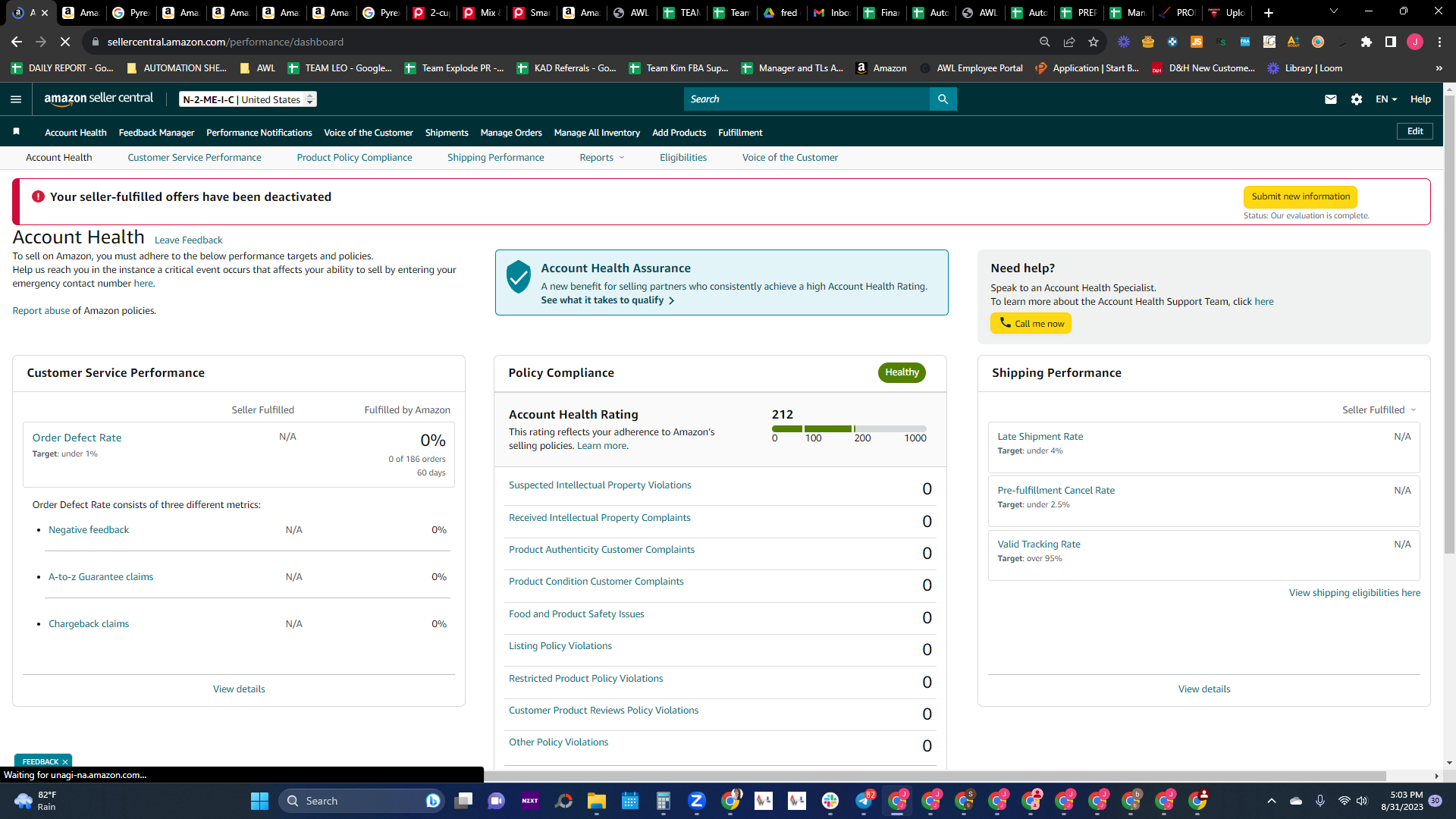Image resolution: width=1456 pixels, height=819 pixels.
Task: Open the Chrome tab search dropdown arrow
Action: coord(1334,12)
